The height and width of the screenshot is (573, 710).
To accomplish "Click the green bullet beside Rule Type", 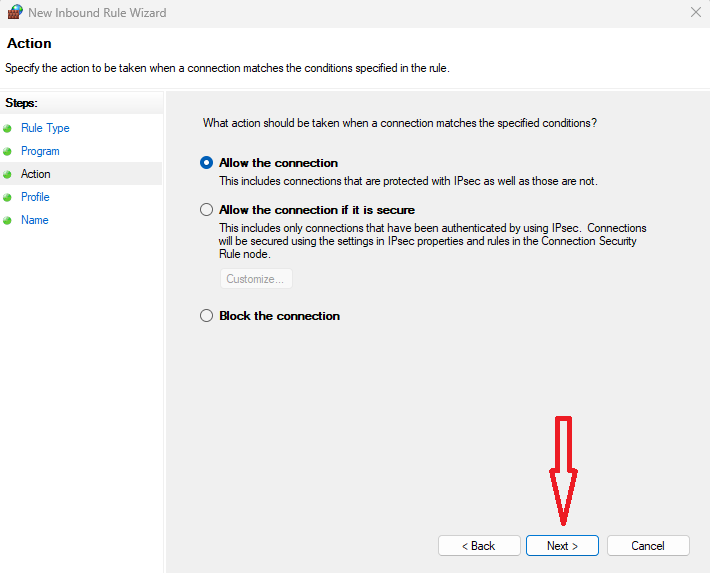I will point(8,128).
